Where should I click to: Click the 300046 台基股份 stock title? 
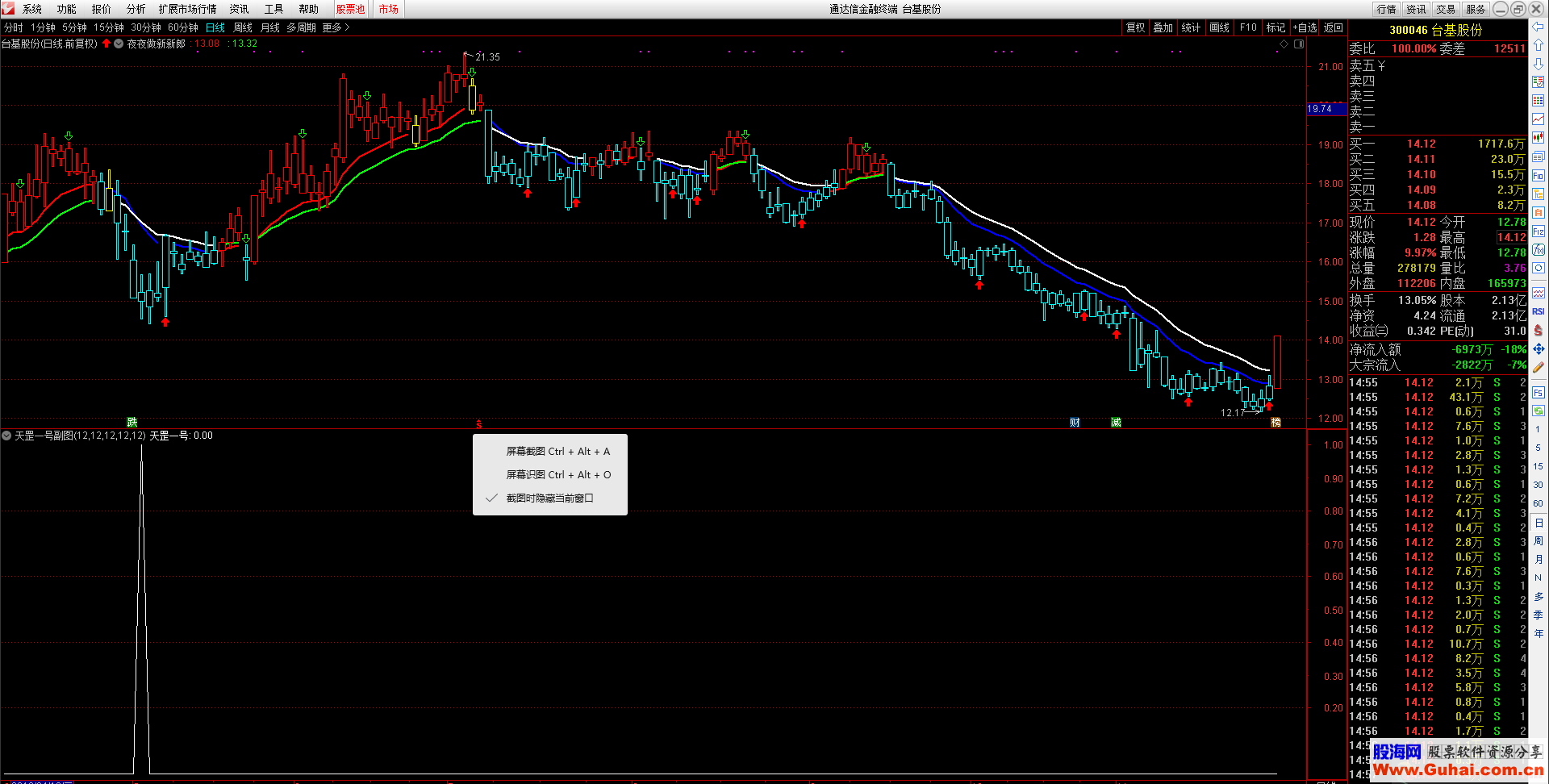(x=1435, y=30)
